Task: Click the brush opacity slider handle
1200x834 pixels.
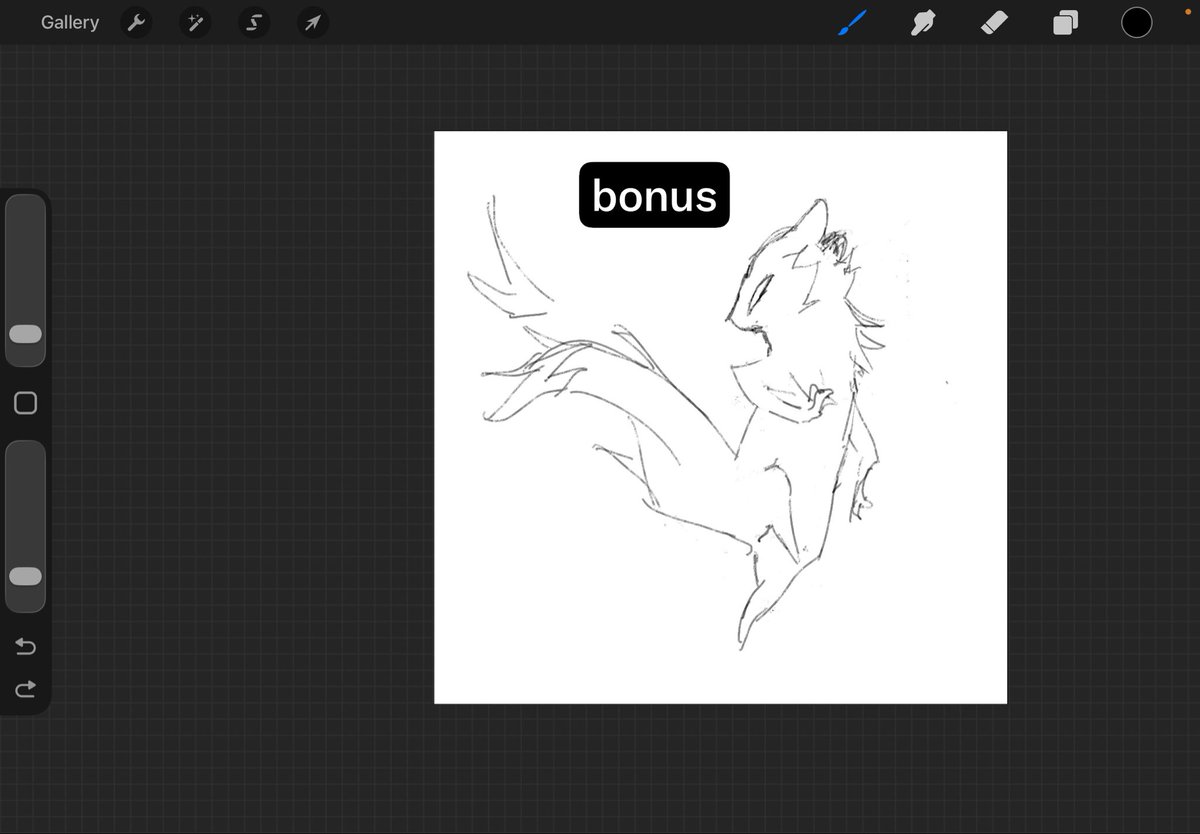Action: tap(25, 577)
